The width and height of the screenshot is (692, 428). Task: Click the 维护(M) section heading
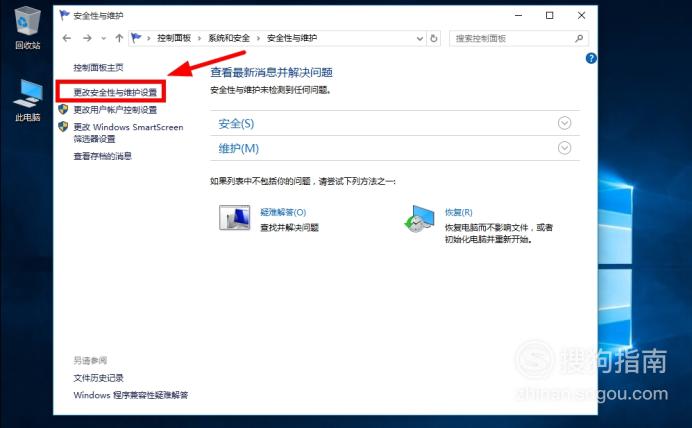(x=238, y=148)
